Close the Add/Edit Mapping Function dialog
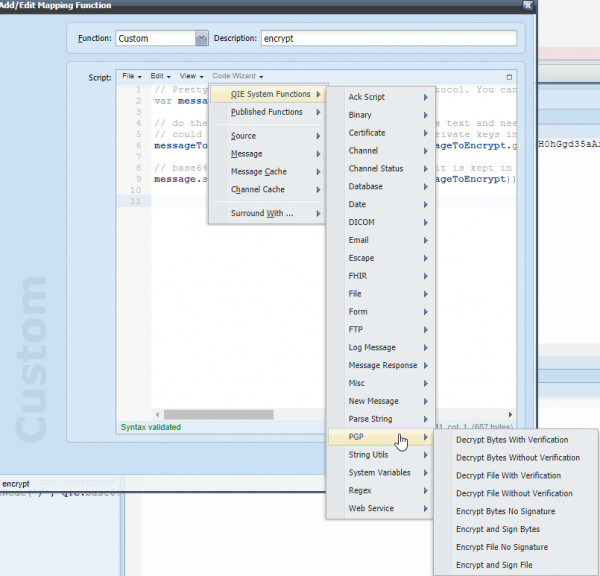Image resolution: width=600 pixels, height=576 pixels. click(528, 5)
